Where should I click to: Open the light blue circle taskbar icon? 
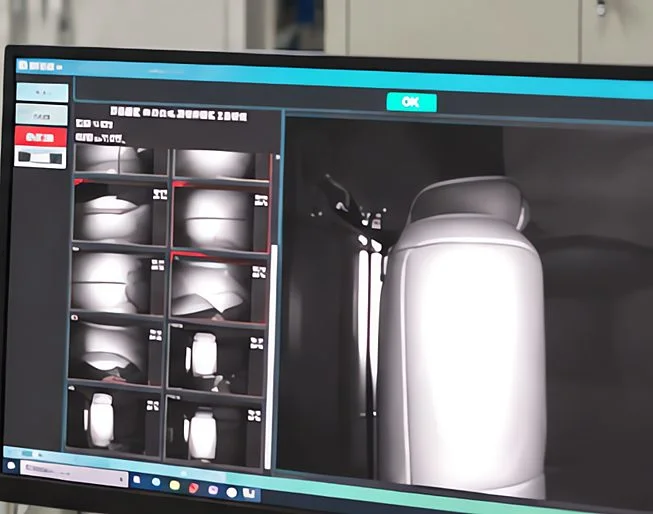pos(156,482)
